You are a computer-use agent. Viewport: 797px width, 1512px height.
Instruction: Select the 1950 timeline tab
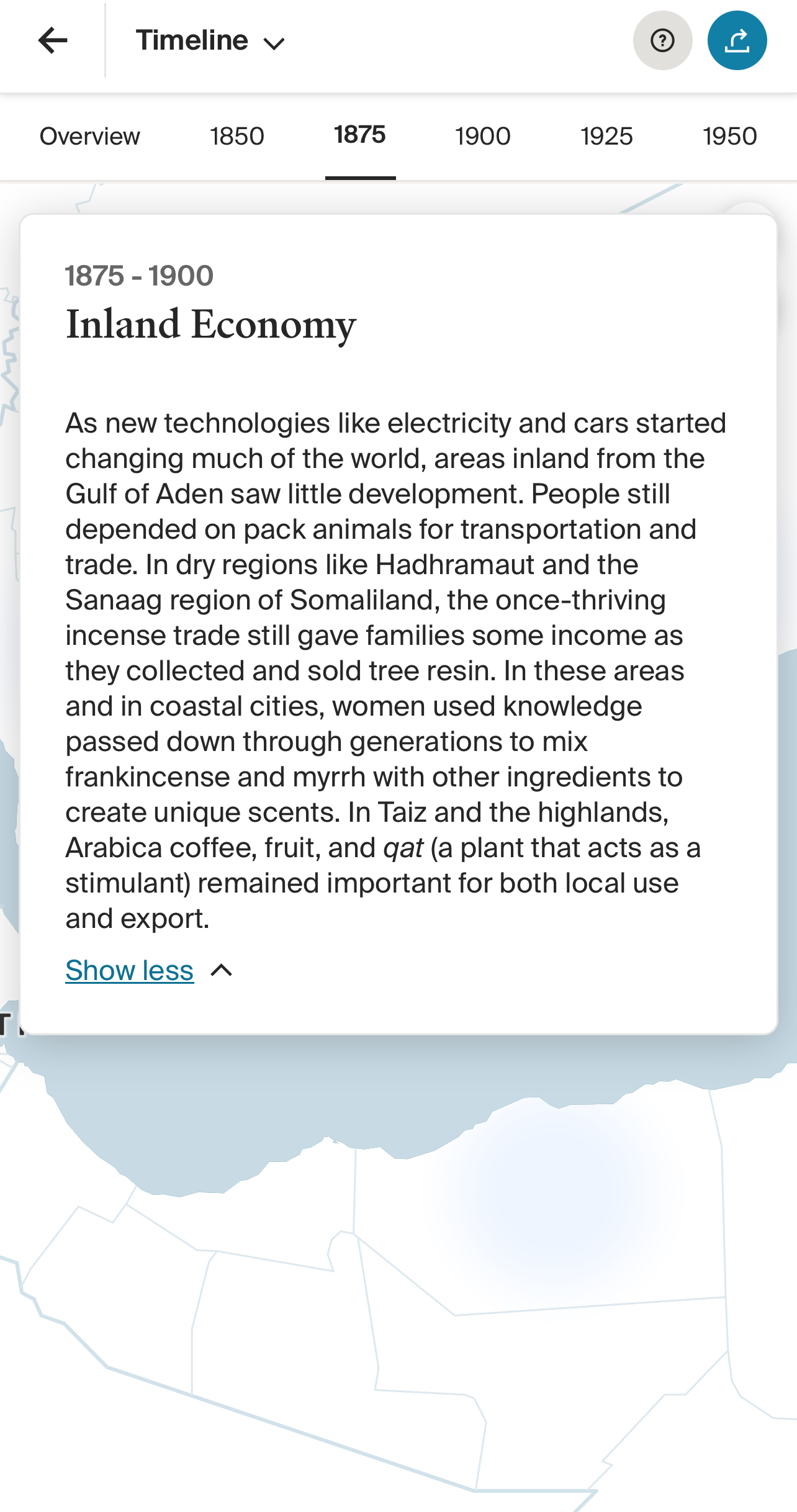click(730, 136)
